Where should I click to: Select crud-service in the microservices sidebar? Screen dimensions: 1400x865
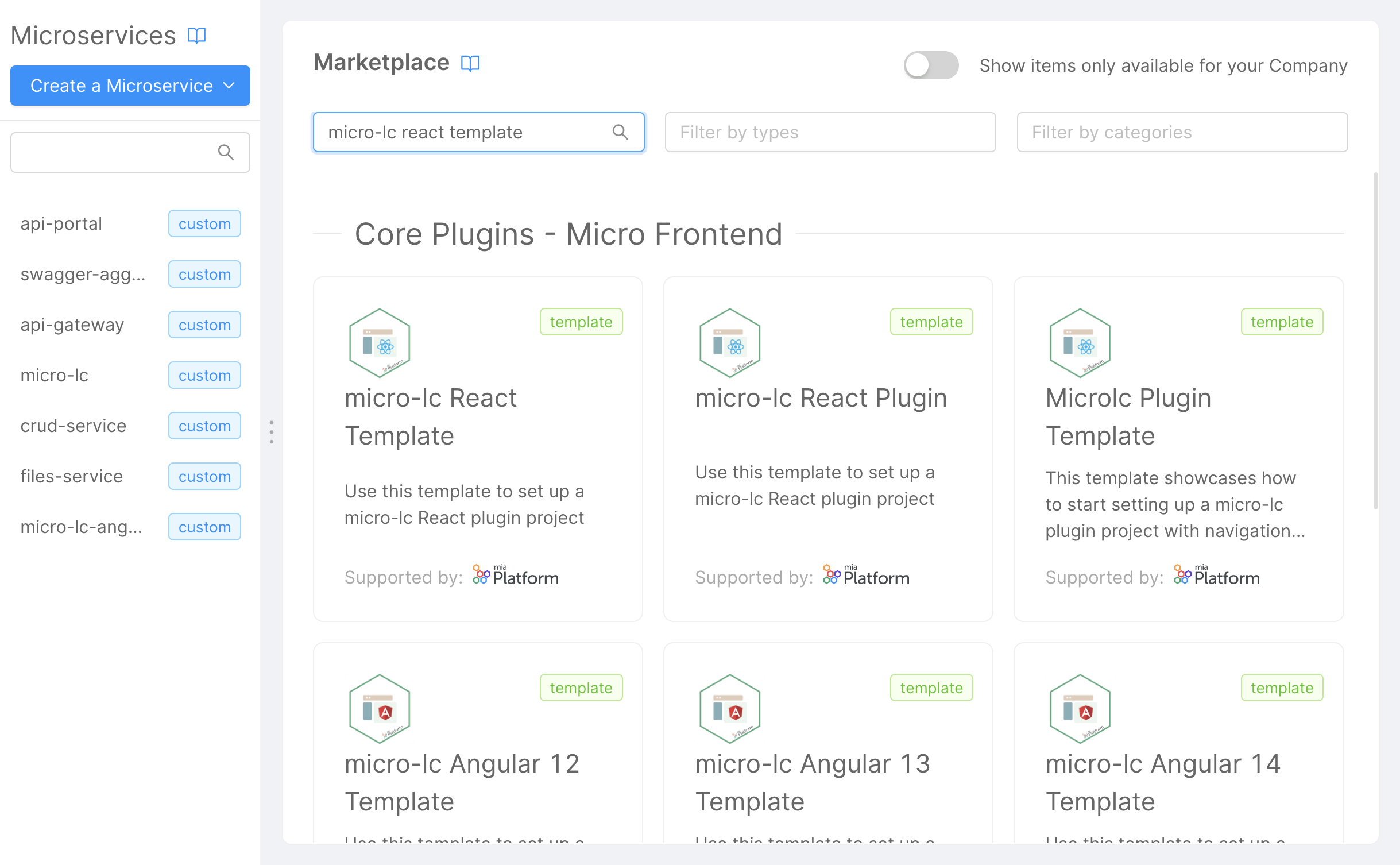tap(74, 426)
